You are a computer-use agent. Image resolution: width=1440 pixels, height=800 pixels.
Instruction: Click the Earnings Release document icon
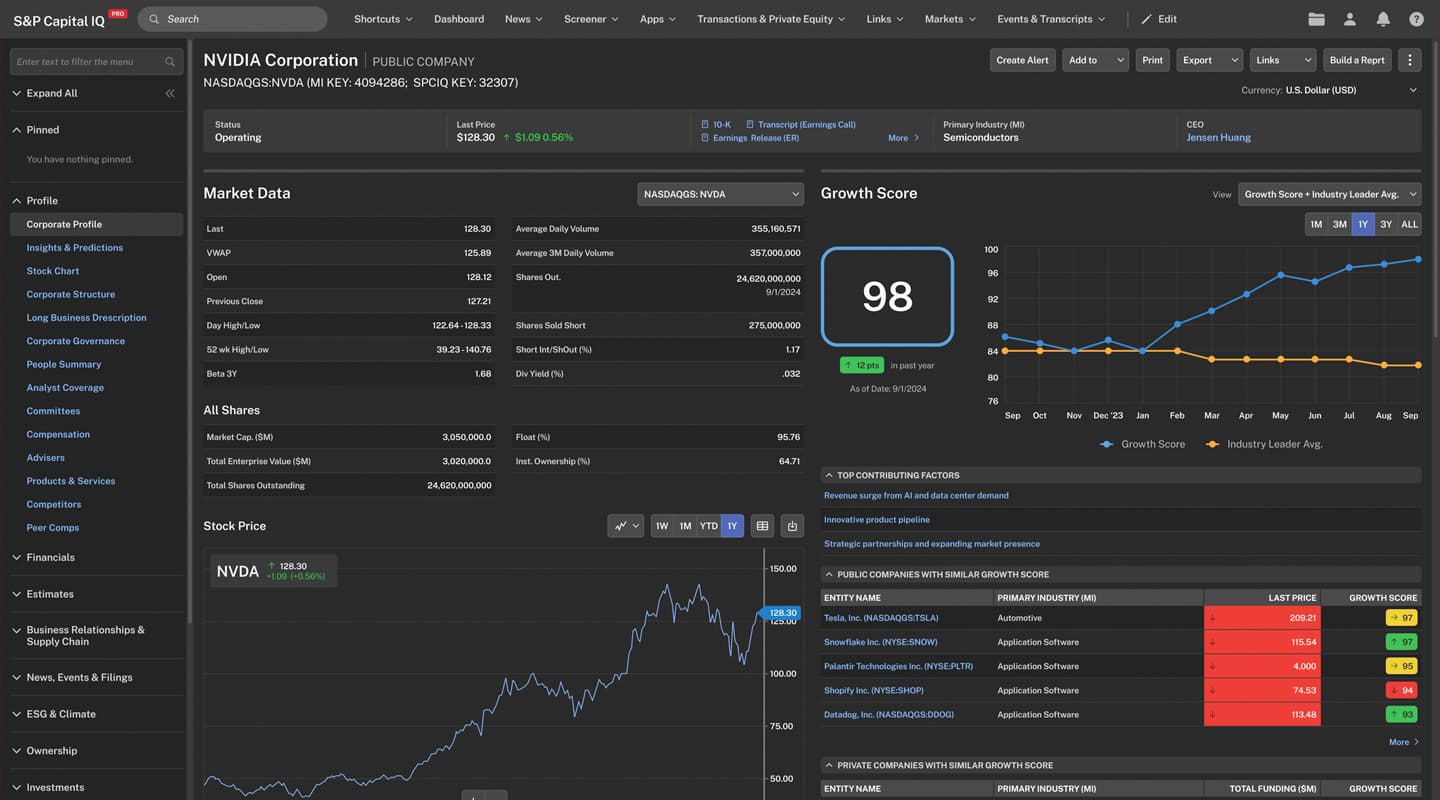pyautogui.click(x=705, y=138)
